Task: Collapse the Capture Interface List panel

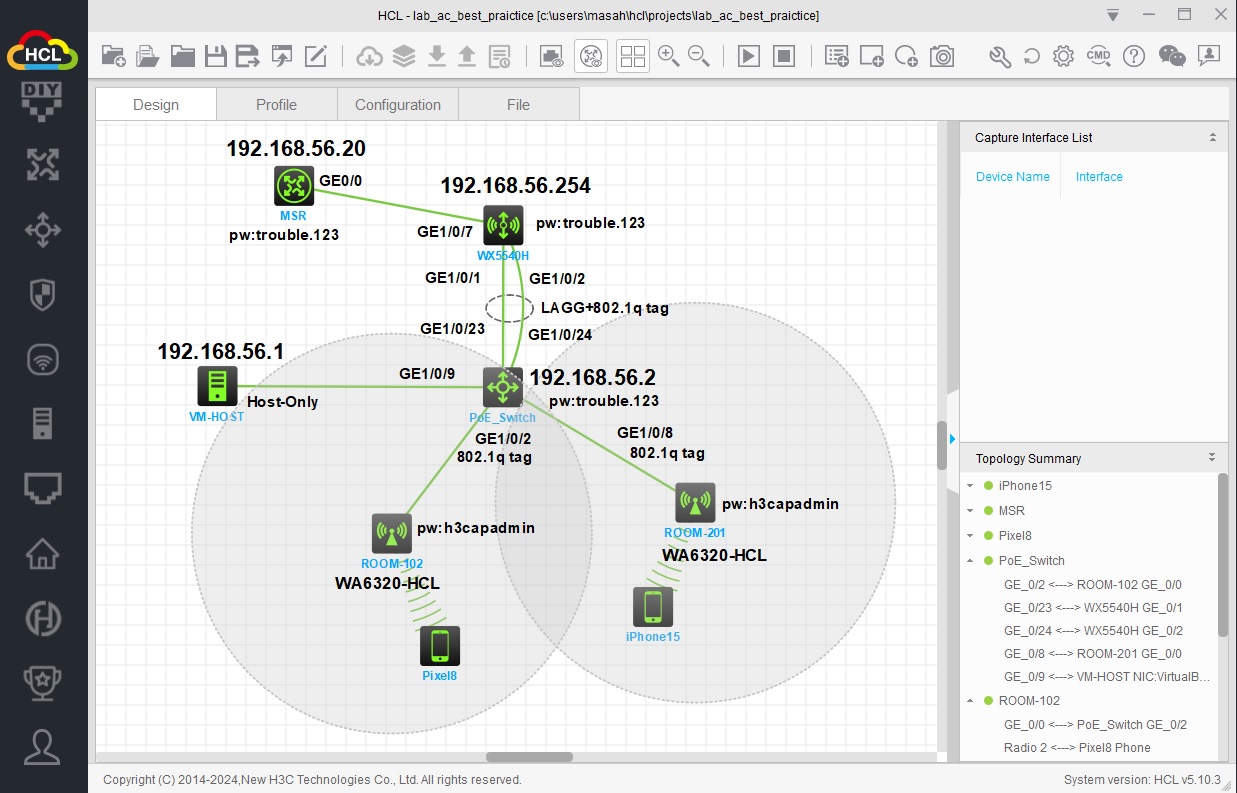Action: tap(1213, 138)
